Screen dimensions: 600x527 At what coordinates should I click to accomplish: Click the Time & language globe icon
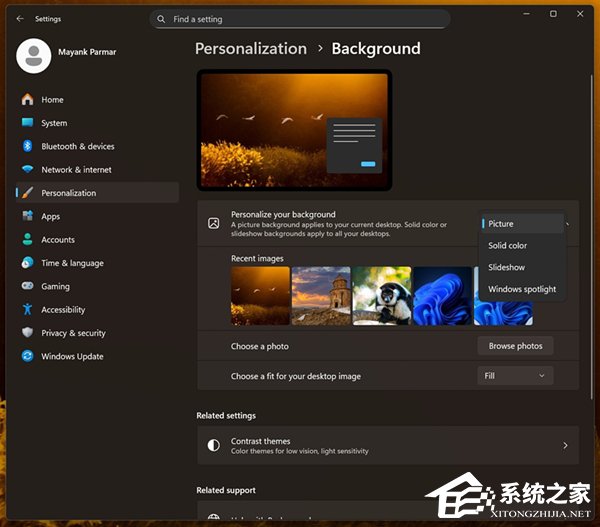pyautogui.click(x=28, y=263)
